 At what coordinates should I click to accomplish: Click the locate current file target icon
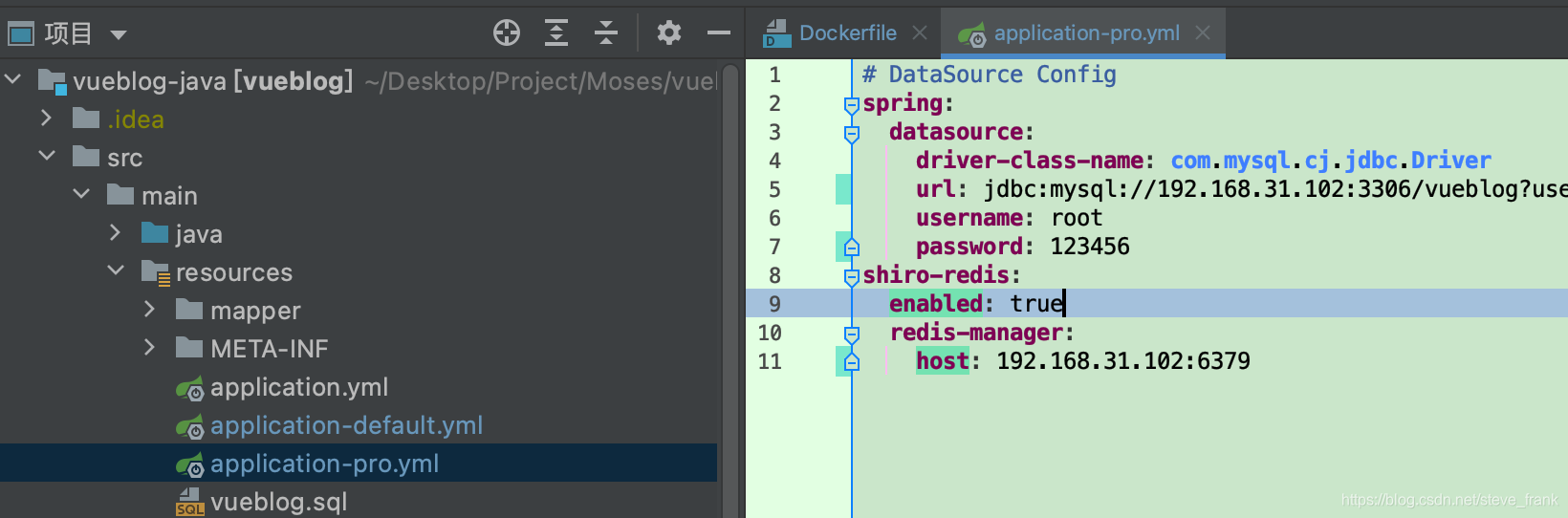click(x=507, y=33)
